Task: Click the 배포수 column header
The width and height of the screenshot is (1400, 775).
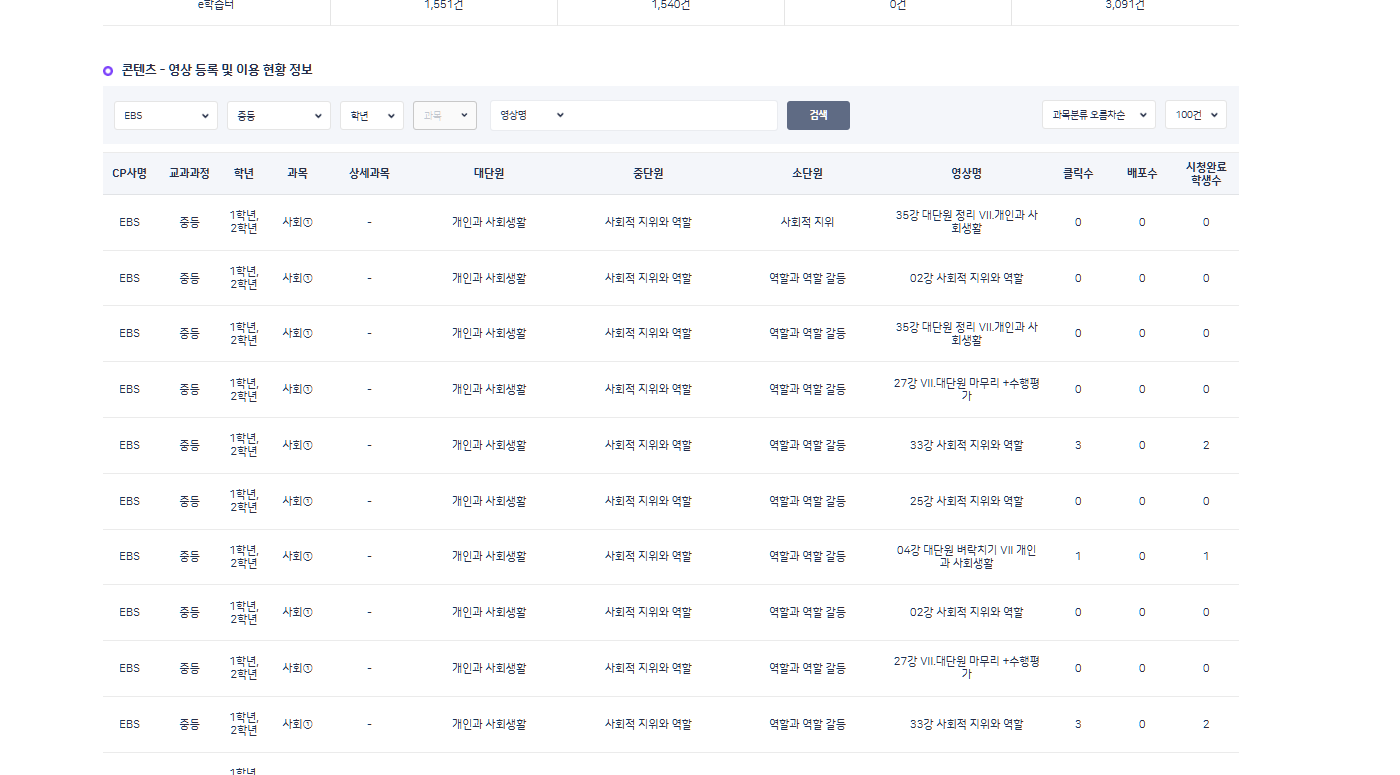Action: pyautogui.click(x=1141, y=173)
